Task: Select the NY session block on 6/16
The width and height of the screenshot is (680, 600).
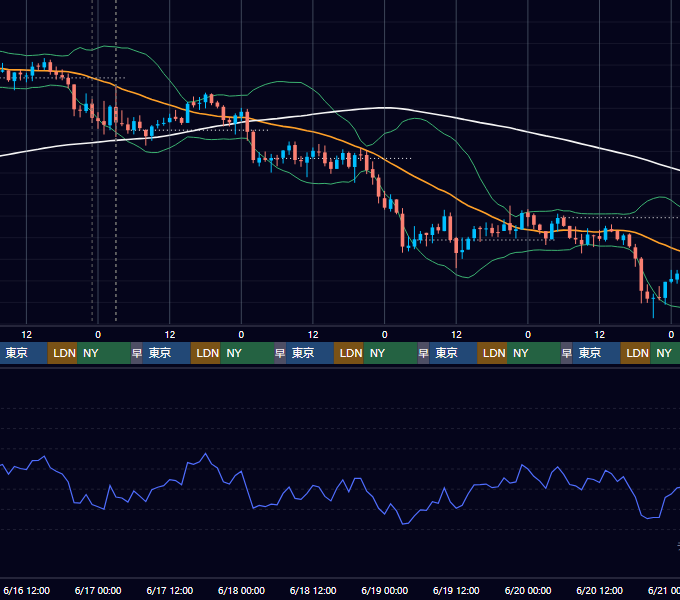Action: click(104, 353)
